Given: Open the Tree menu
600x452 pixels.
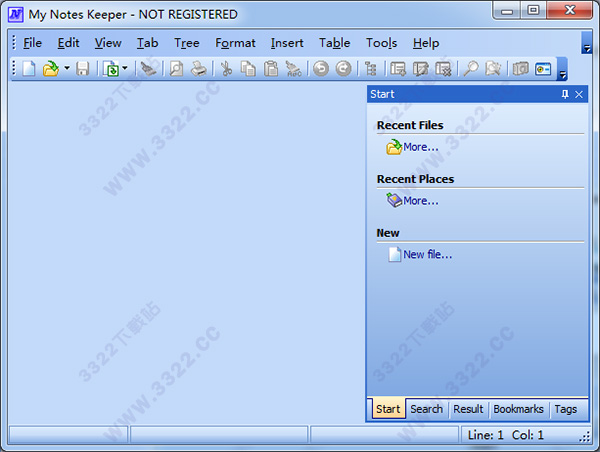Looking at the screenshot, I should [x=187, y=43].
